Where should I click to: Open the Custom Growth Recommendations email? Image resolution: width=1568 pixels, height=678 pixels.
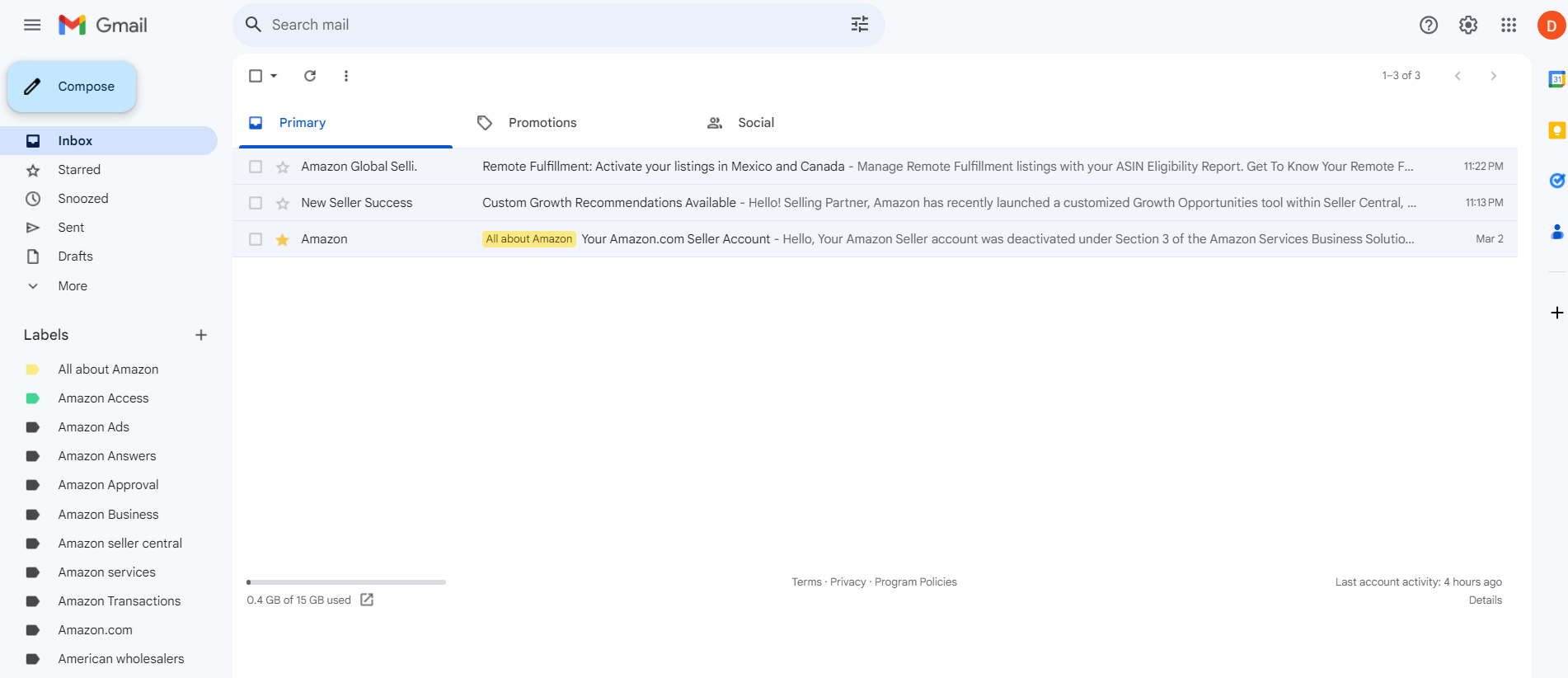pos(875,203)
